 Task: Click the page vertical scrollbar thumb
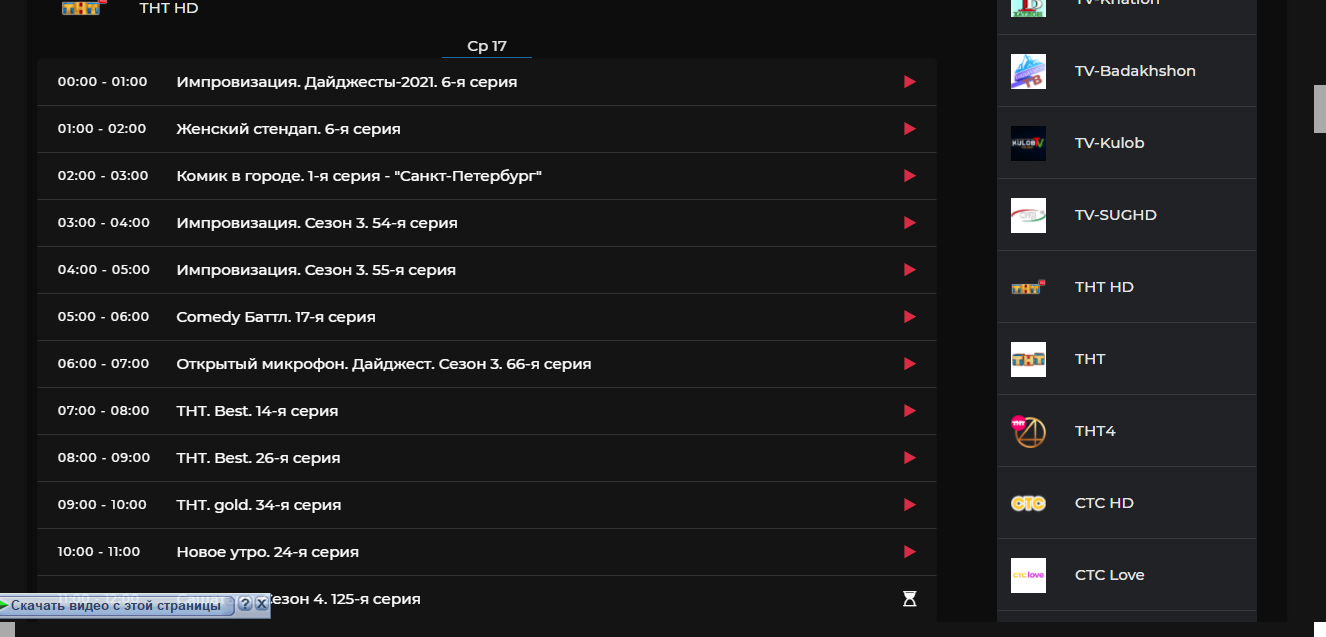(1319, 108)
